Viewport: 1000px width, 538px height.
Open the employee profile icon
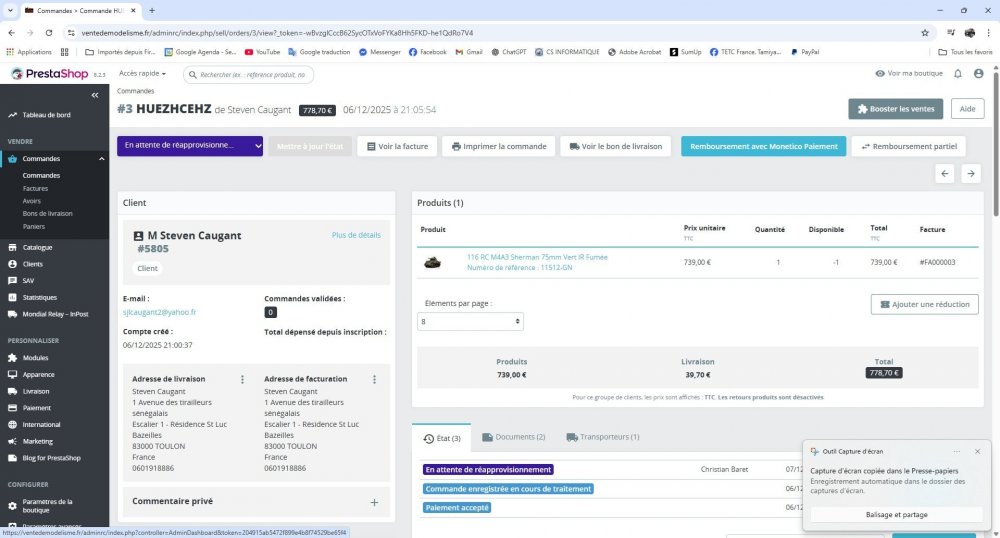(978, 74)
